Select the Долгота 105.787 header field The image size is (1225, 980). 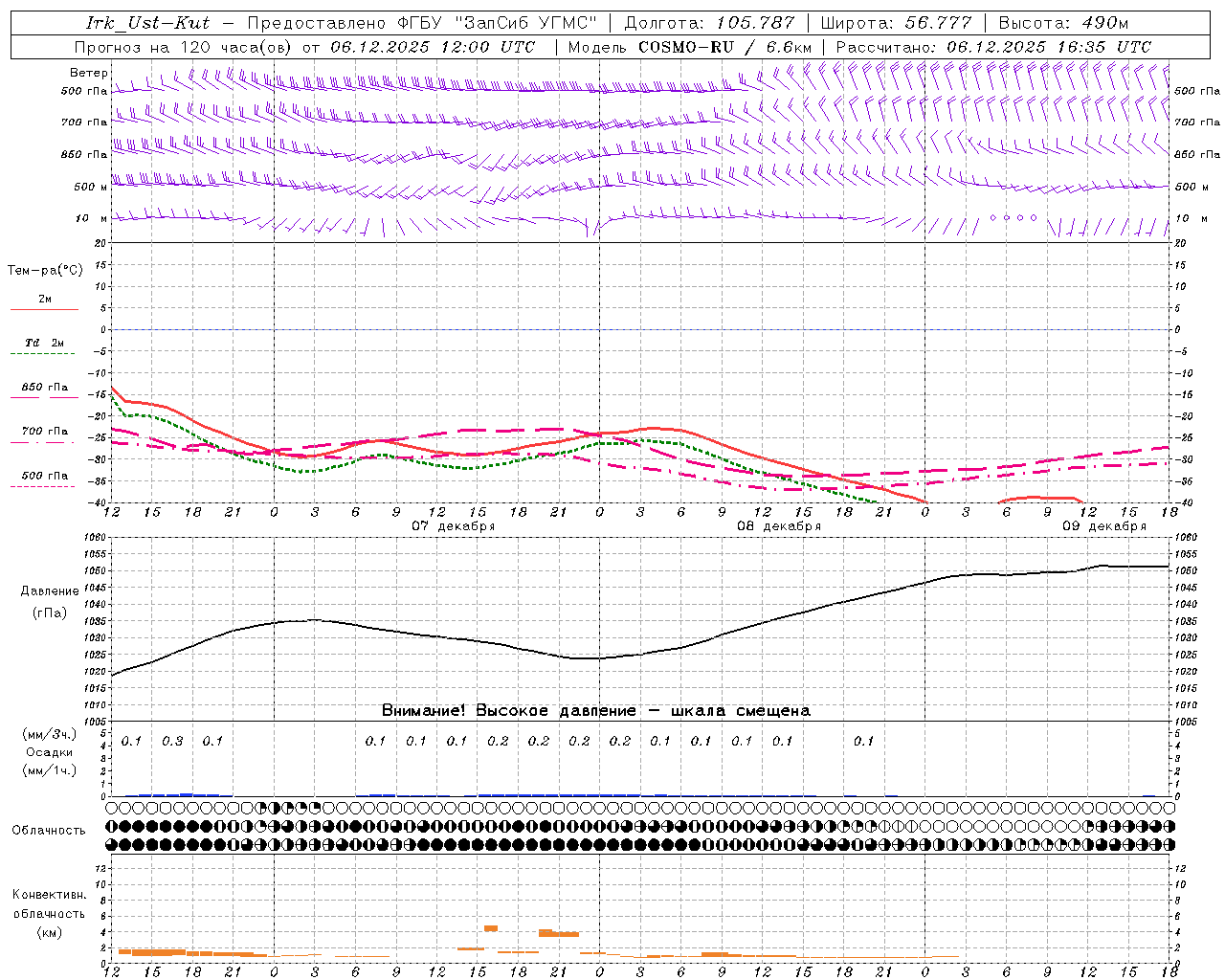tap(709, 23)
